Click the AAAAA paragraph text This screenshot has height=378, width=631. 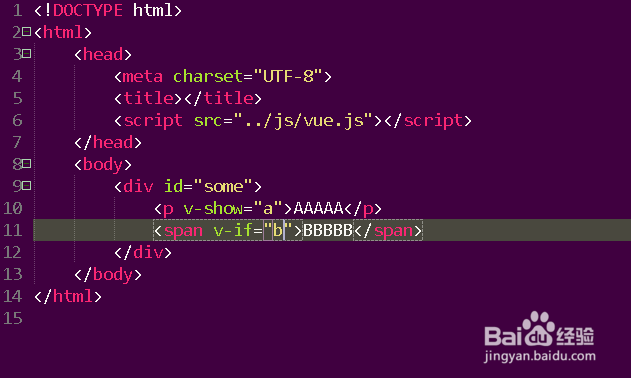tap(318, 209)
